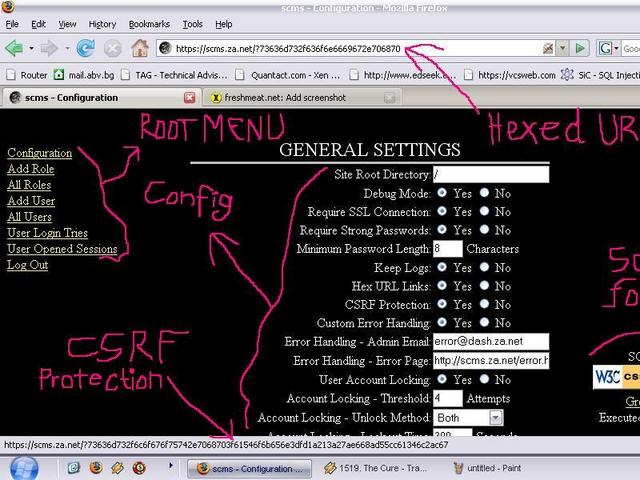The height and width of the screenshot is (480, 640).
Task: Click the browser Back arrow button
Action: coord(14,47)
